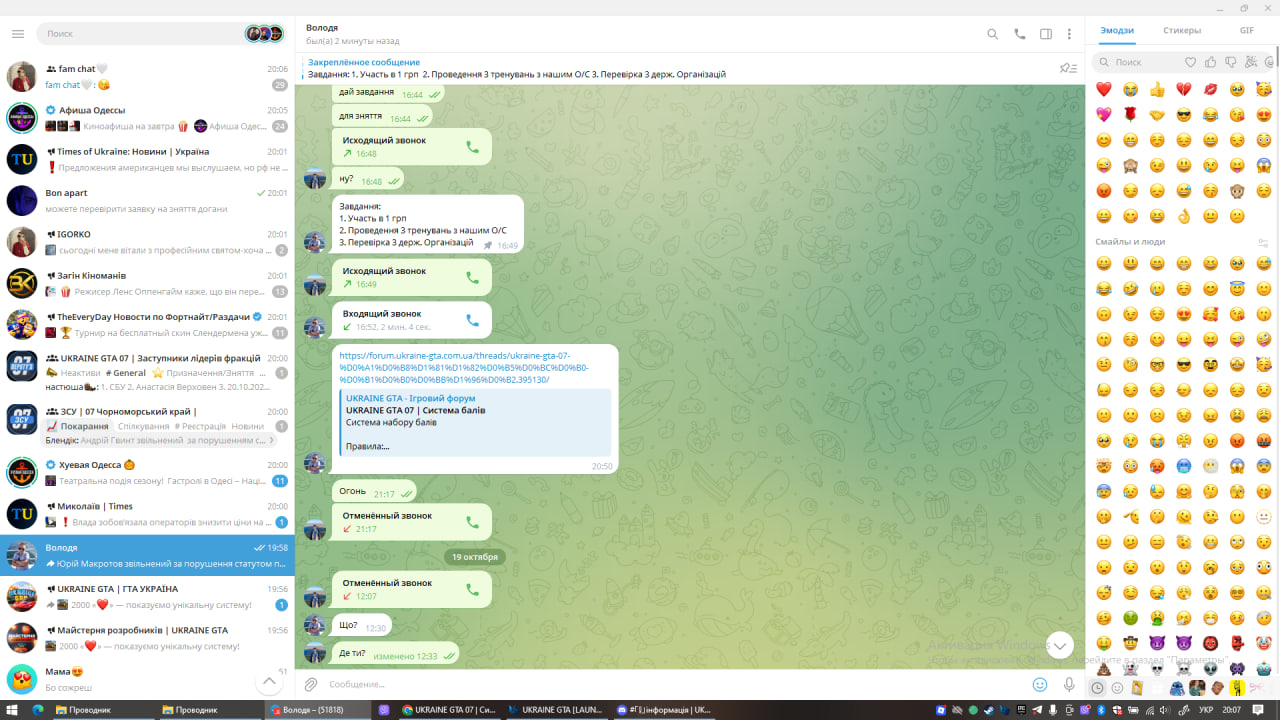This screenshot has height=720, width=1280.
Task: Switch to UKRAINE GTA 07 Chrome taskbar window
Action: coord(448,710)
